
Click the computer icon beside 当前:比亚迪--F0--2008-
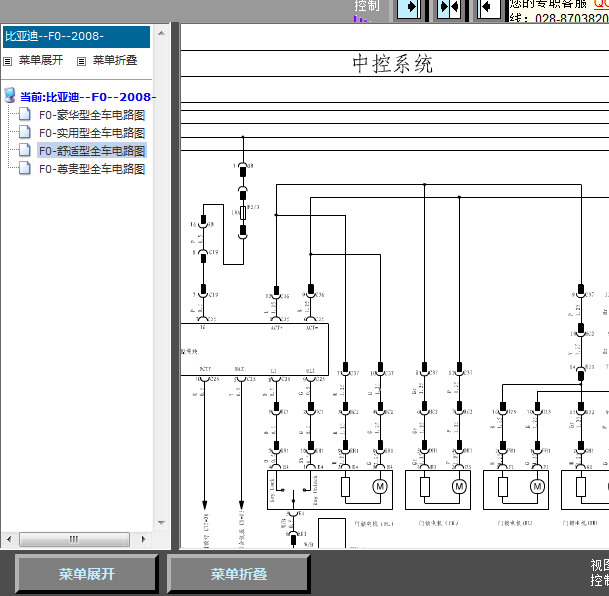[x=10, y=96]
